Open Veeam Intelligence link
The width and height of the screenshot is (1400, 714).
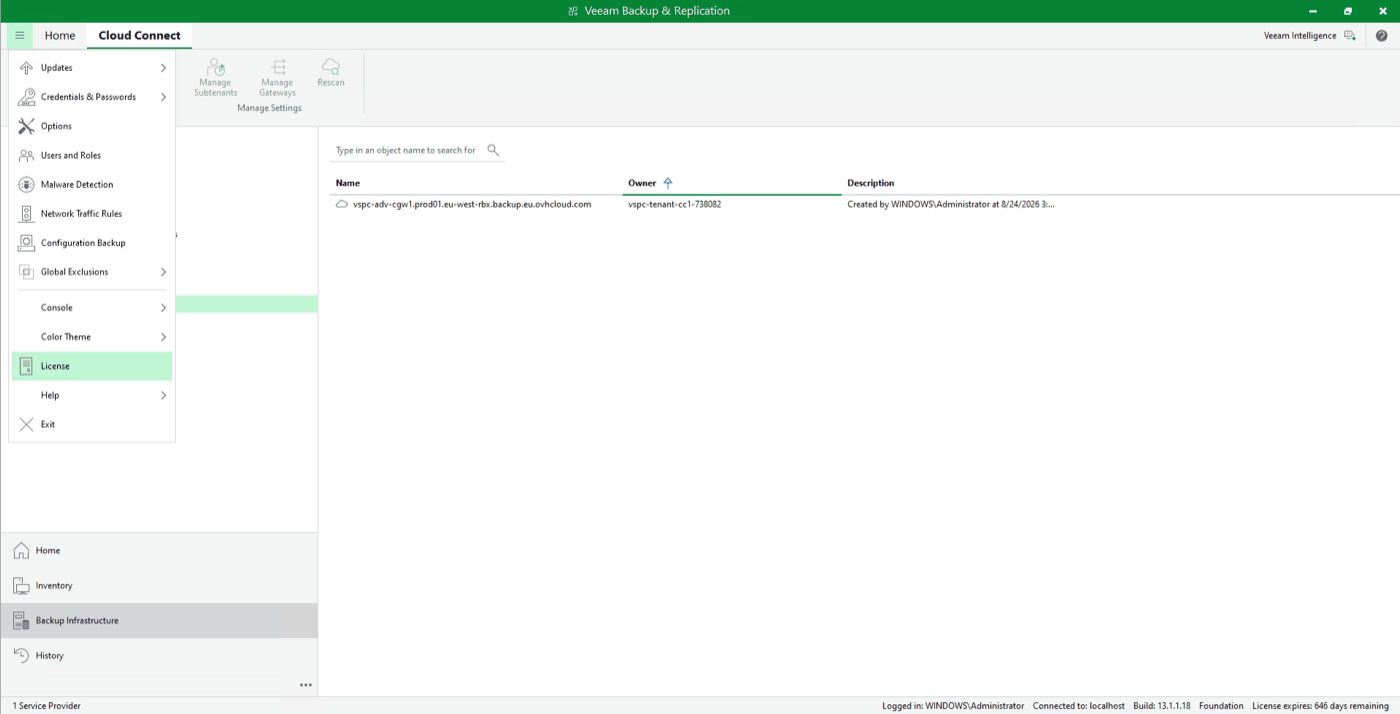click(1300, 35)
